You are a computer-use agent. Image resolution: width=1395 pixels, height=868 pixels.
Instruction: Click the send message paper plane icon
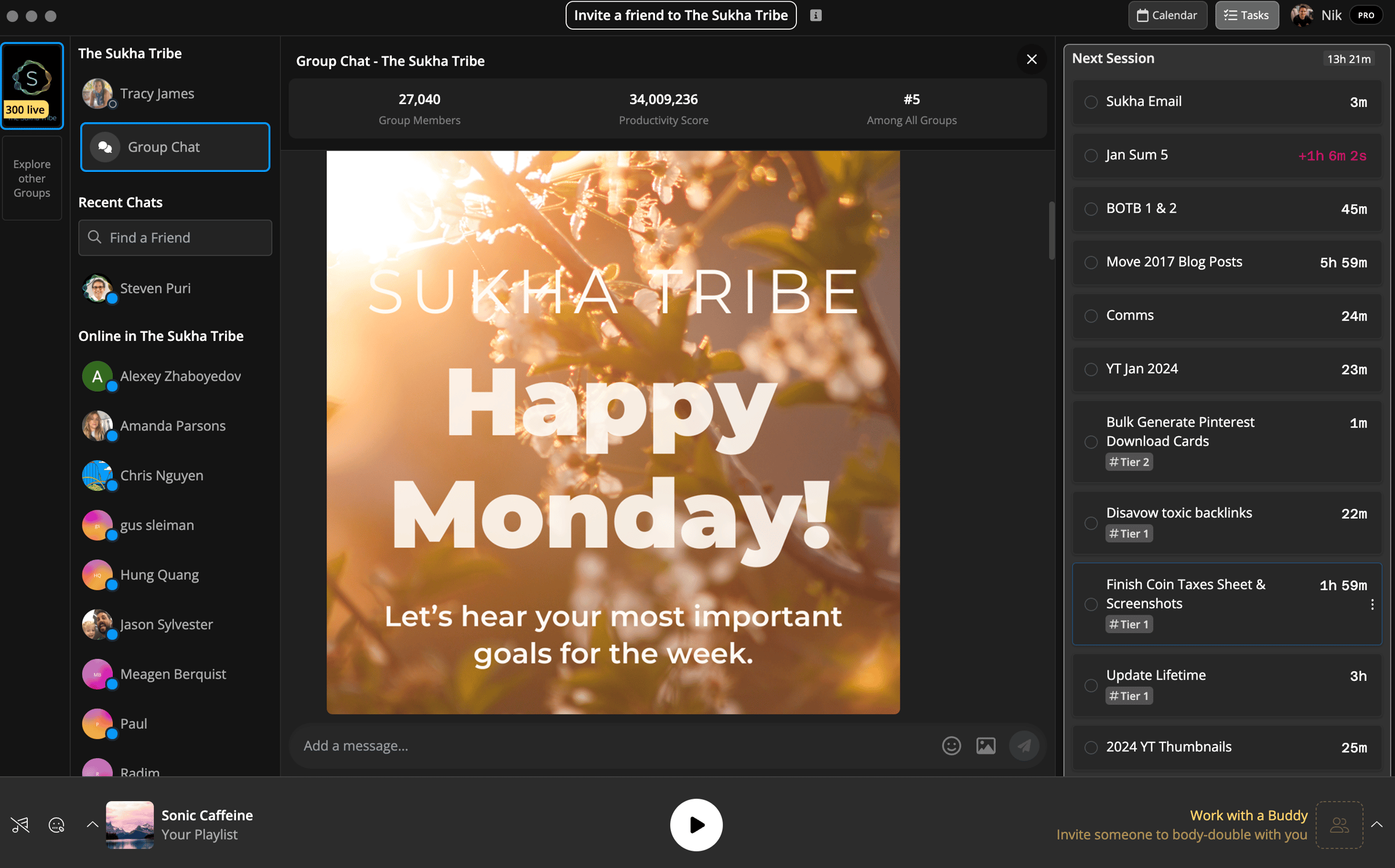pyautogui.click(x=1024, y=745)
